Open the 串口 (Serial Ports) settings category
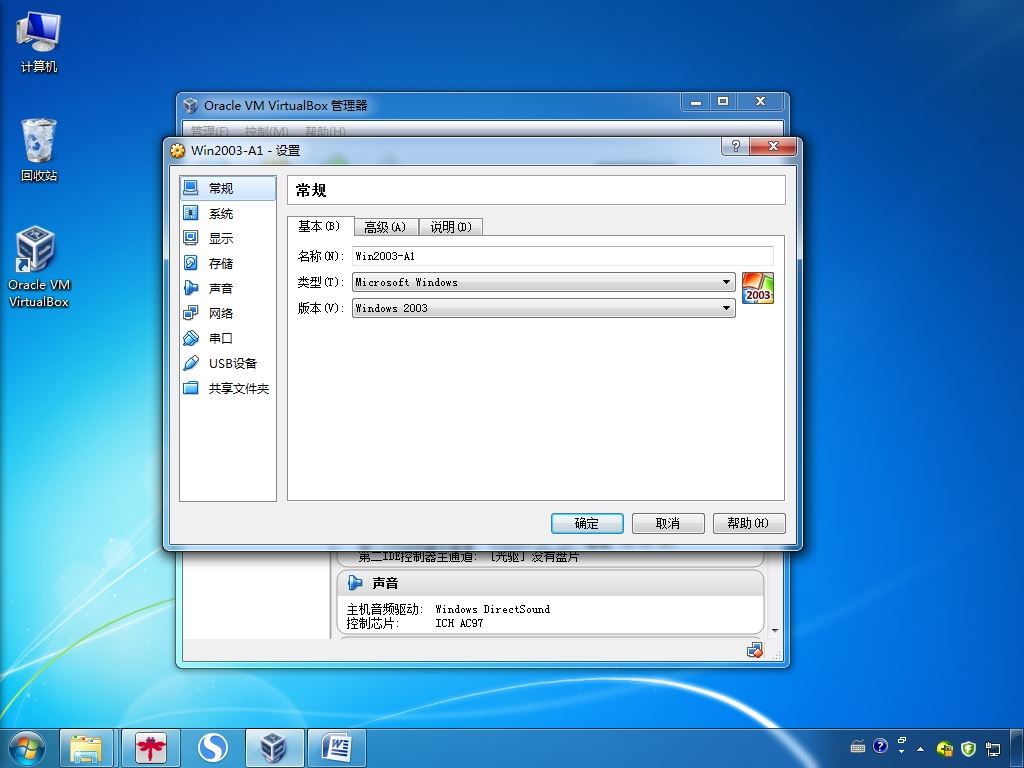This screenshot has width=1024, height=768. pyautogui.click(x=227, y=338)
